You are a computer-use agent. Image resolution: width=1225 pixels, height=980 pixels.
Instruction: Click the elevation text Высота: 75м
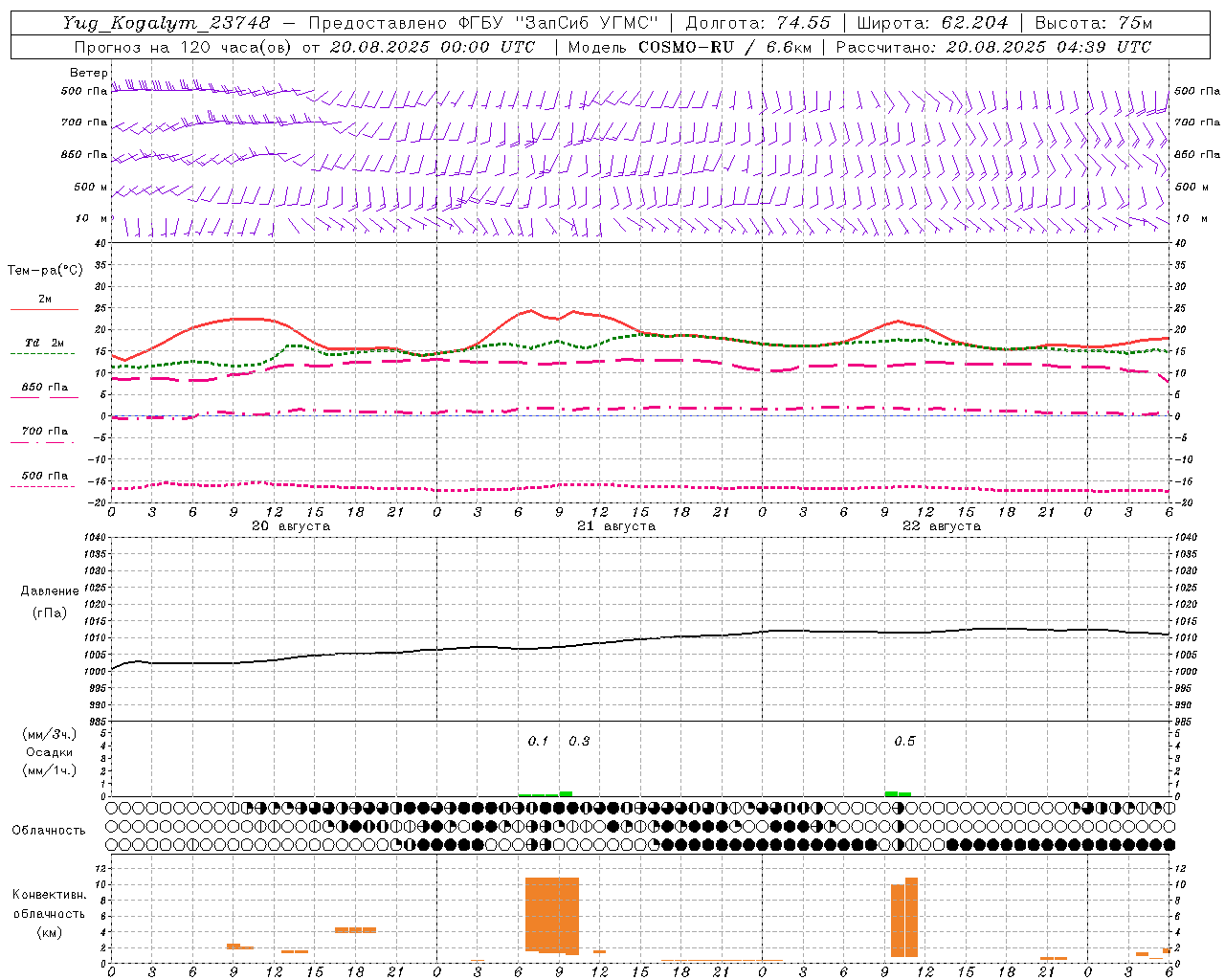coord(1093,23)
